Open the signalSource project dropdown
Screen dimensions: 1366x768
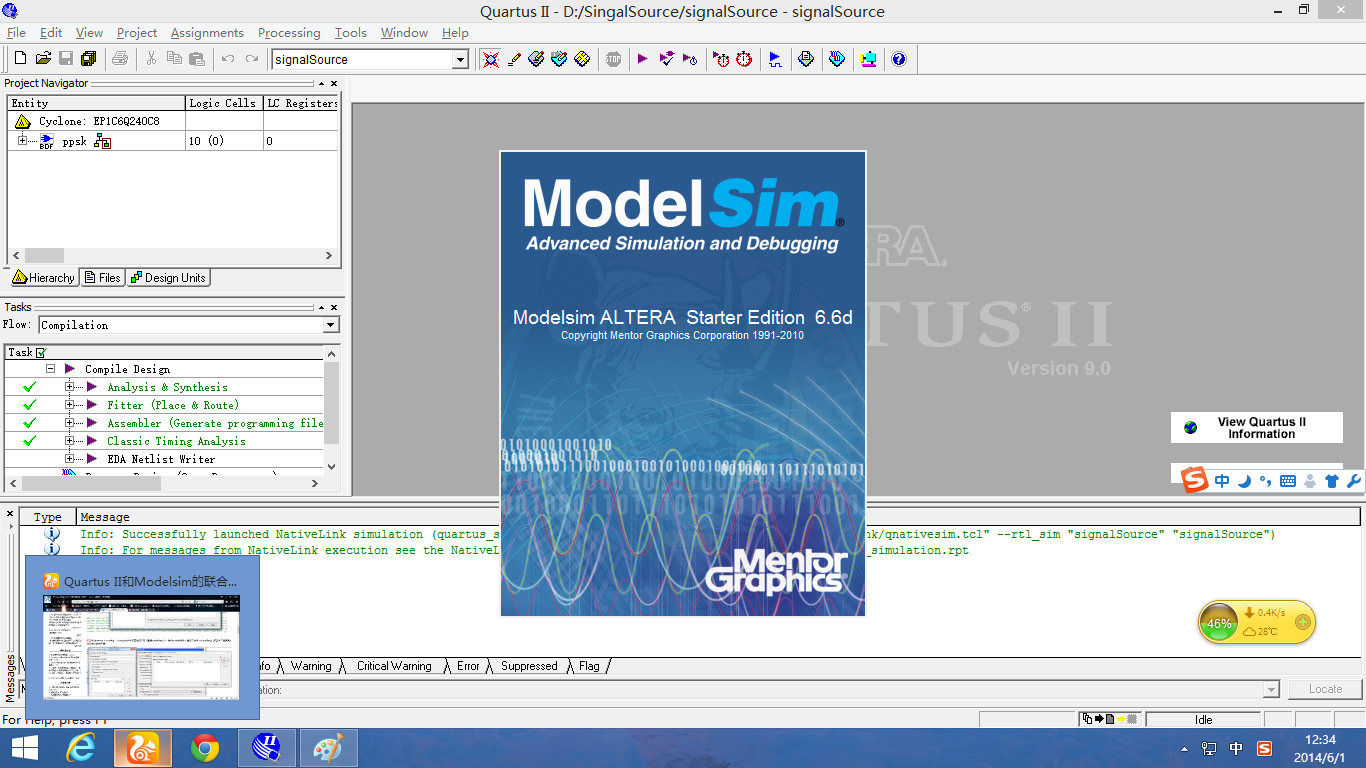pos(460,60)
